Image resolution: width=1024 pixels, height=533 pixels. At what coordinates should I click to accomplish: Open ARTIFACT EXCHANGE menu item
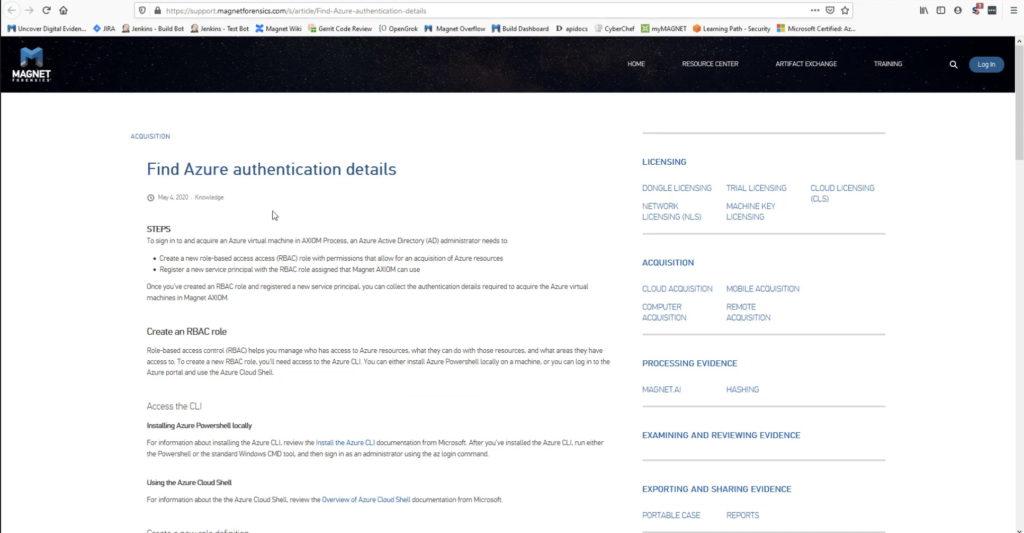pyautogui.click(x=806, y=64)
